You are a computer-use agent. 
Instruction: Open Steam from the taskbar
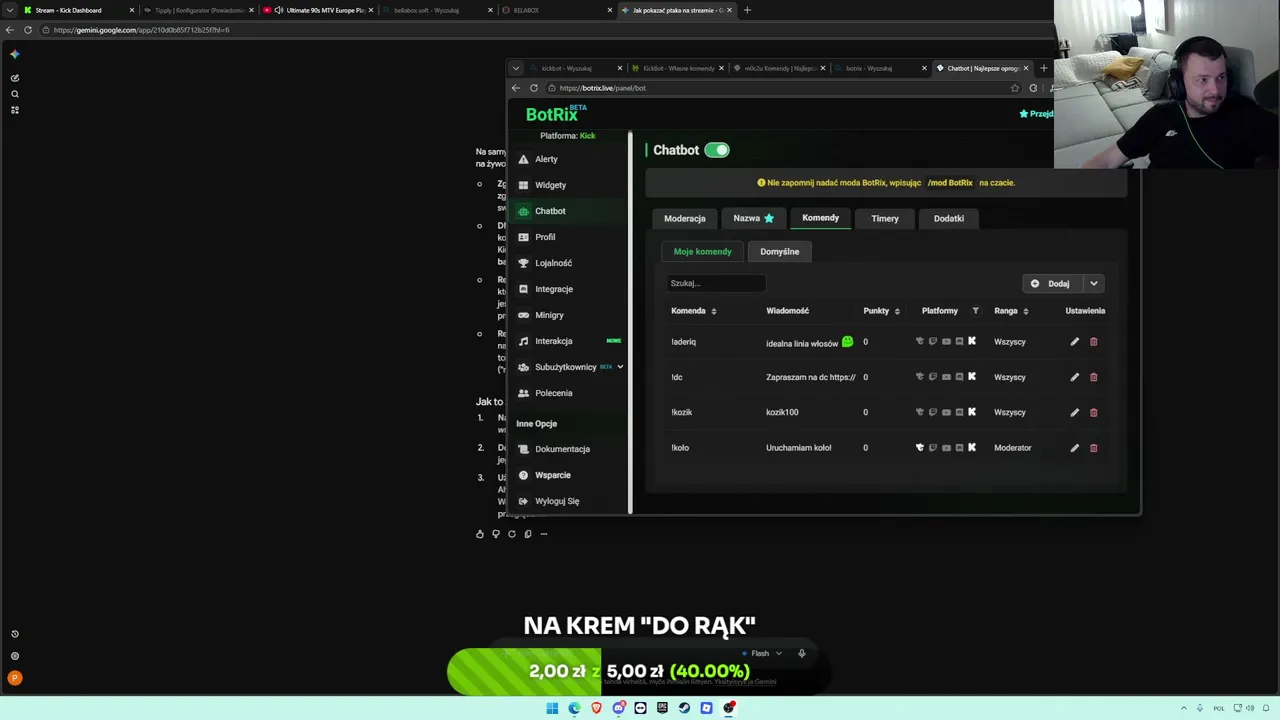[684, 708]
